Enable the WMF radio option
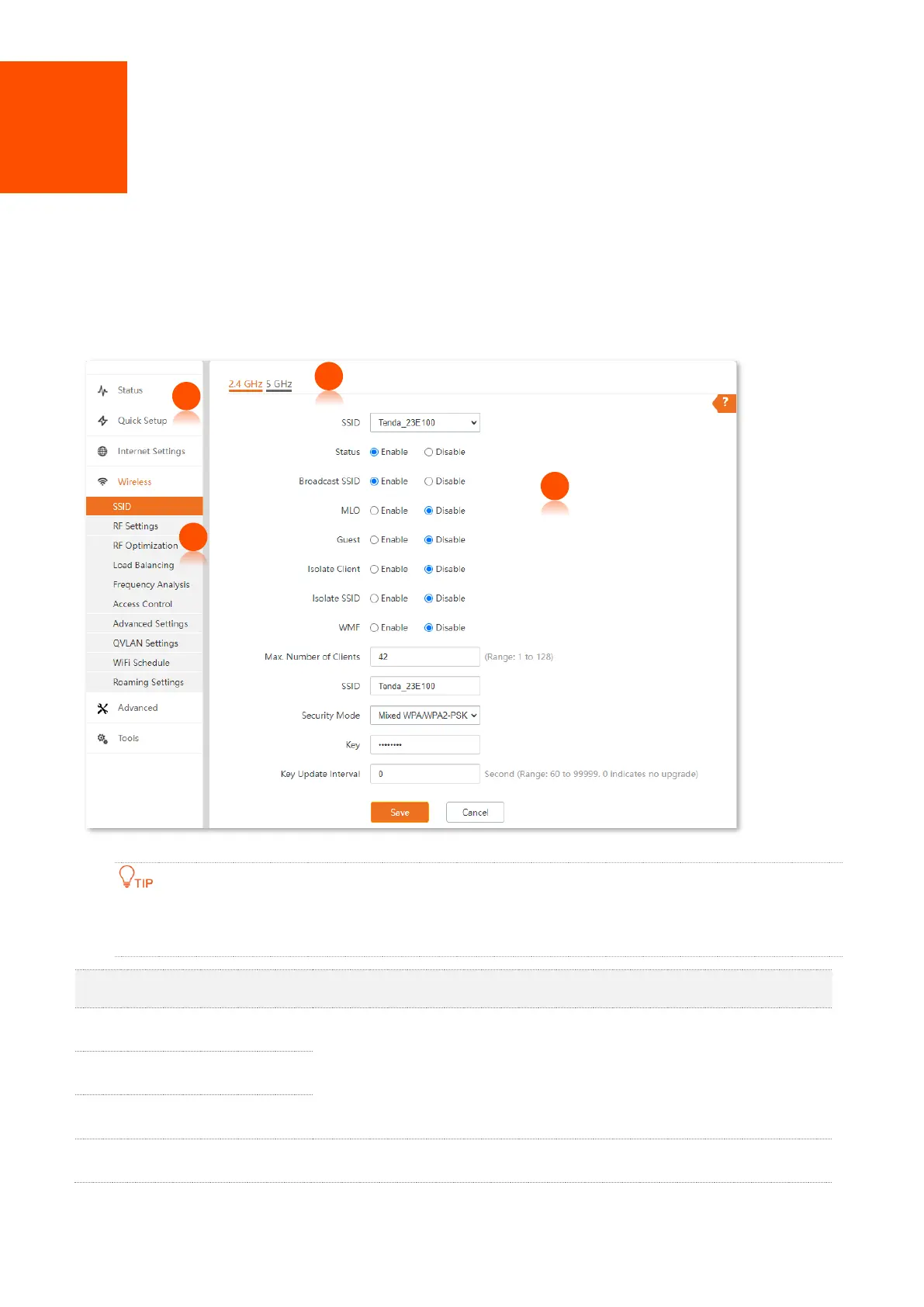The height and width of the screenshot is (1307, 924). click(x=375, y=627)
